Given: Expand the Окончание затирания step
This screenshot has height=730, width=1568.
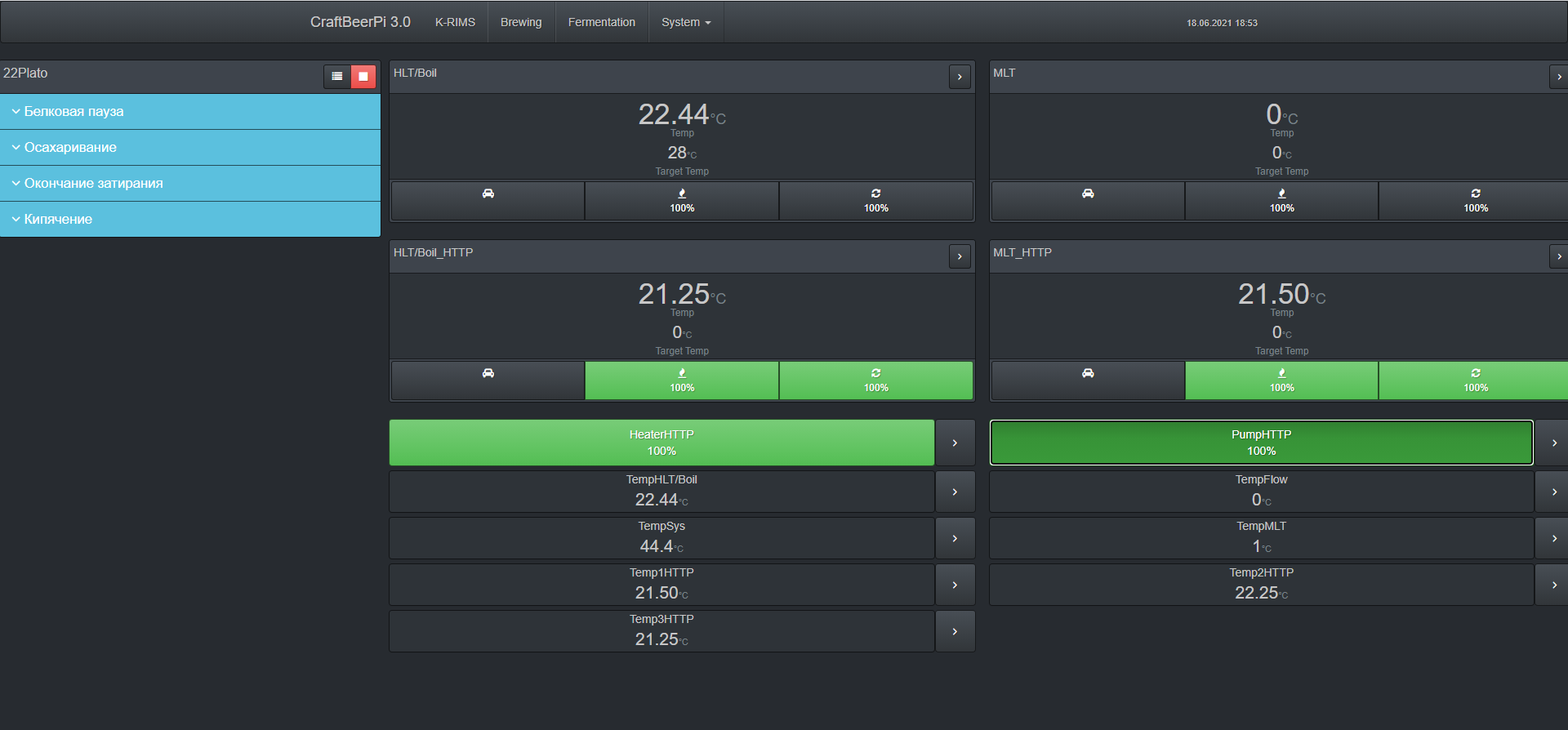Looking at the screenshot, I should click(x=190, y=184).
